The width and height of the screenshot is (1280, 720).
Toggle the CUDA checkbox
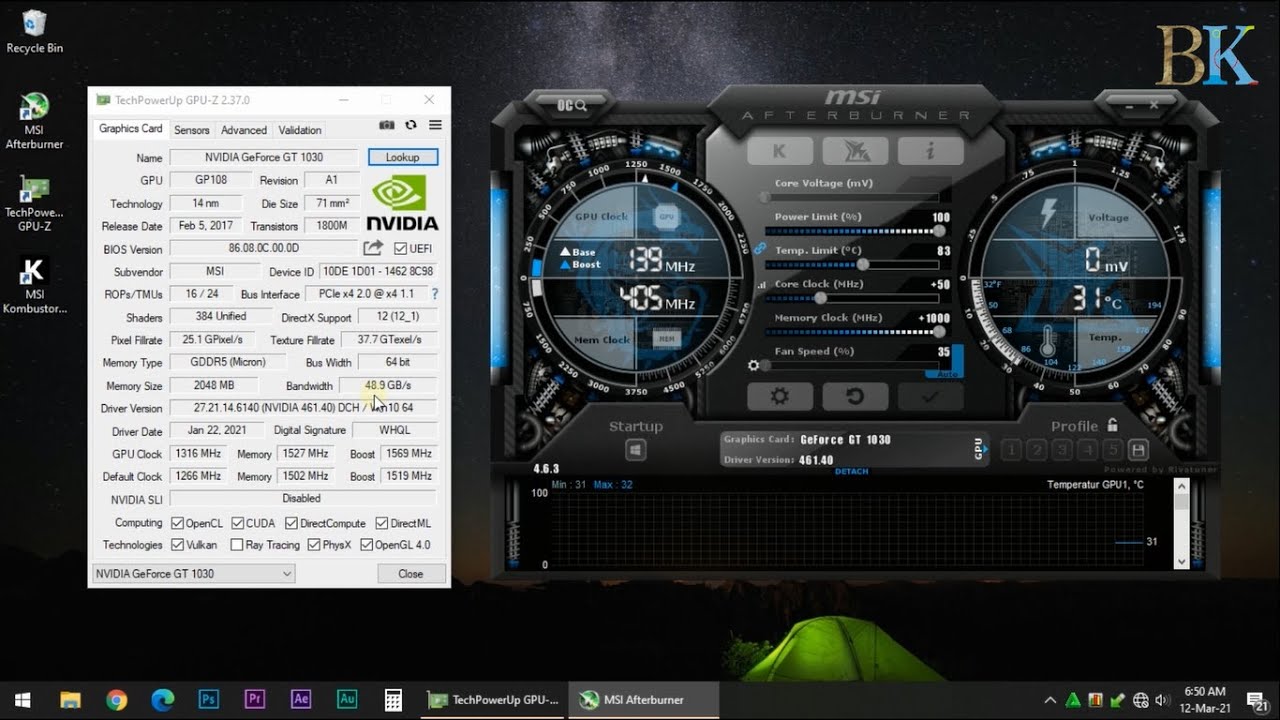click(238, 523)
